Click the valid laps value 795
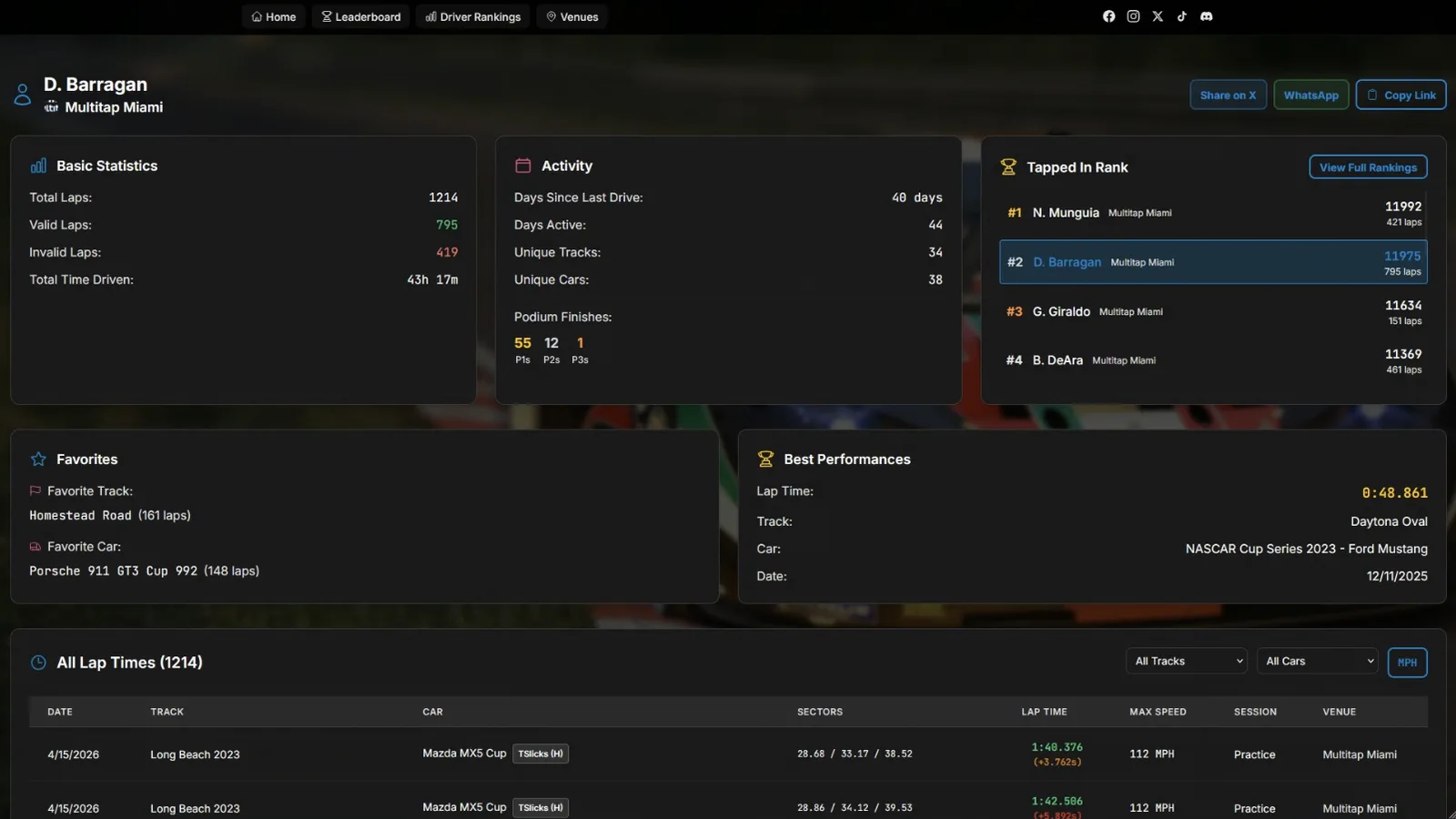 (x=447, y=225)
